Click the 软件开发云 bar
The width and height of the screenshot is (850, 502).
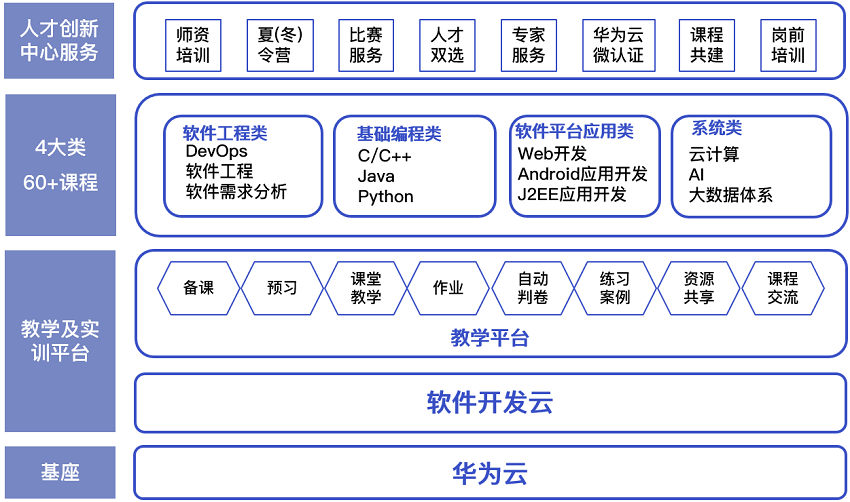491,403
